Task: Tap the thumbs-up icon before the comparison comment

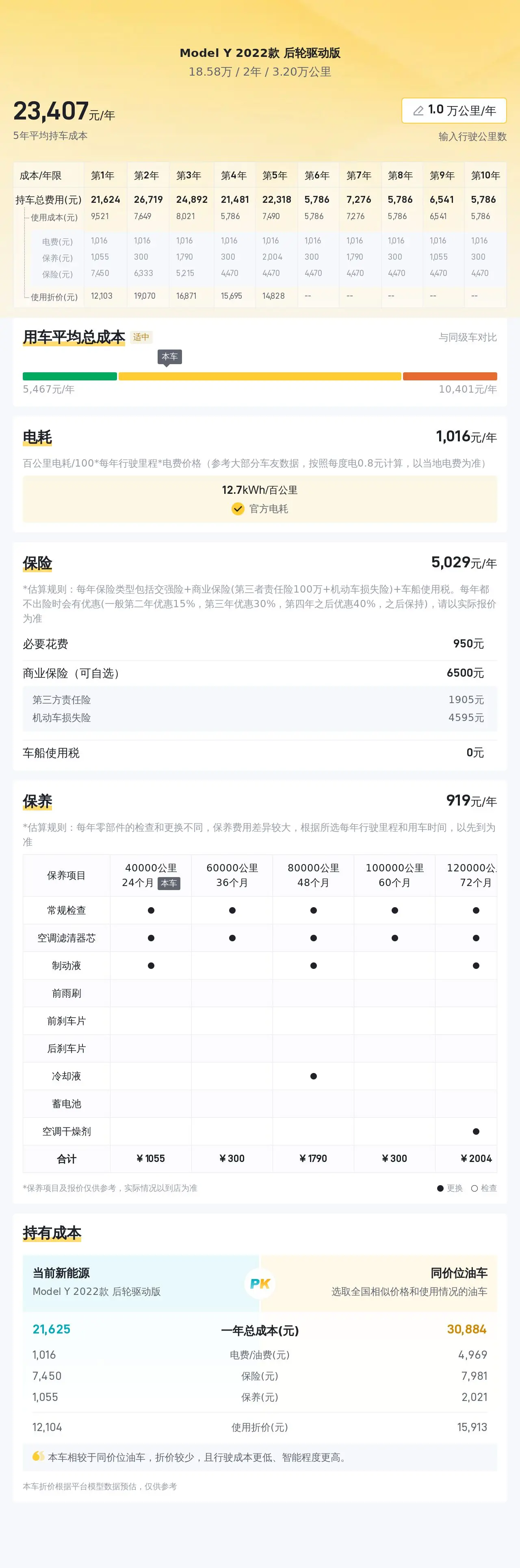Action: [x=38, y=1456]
